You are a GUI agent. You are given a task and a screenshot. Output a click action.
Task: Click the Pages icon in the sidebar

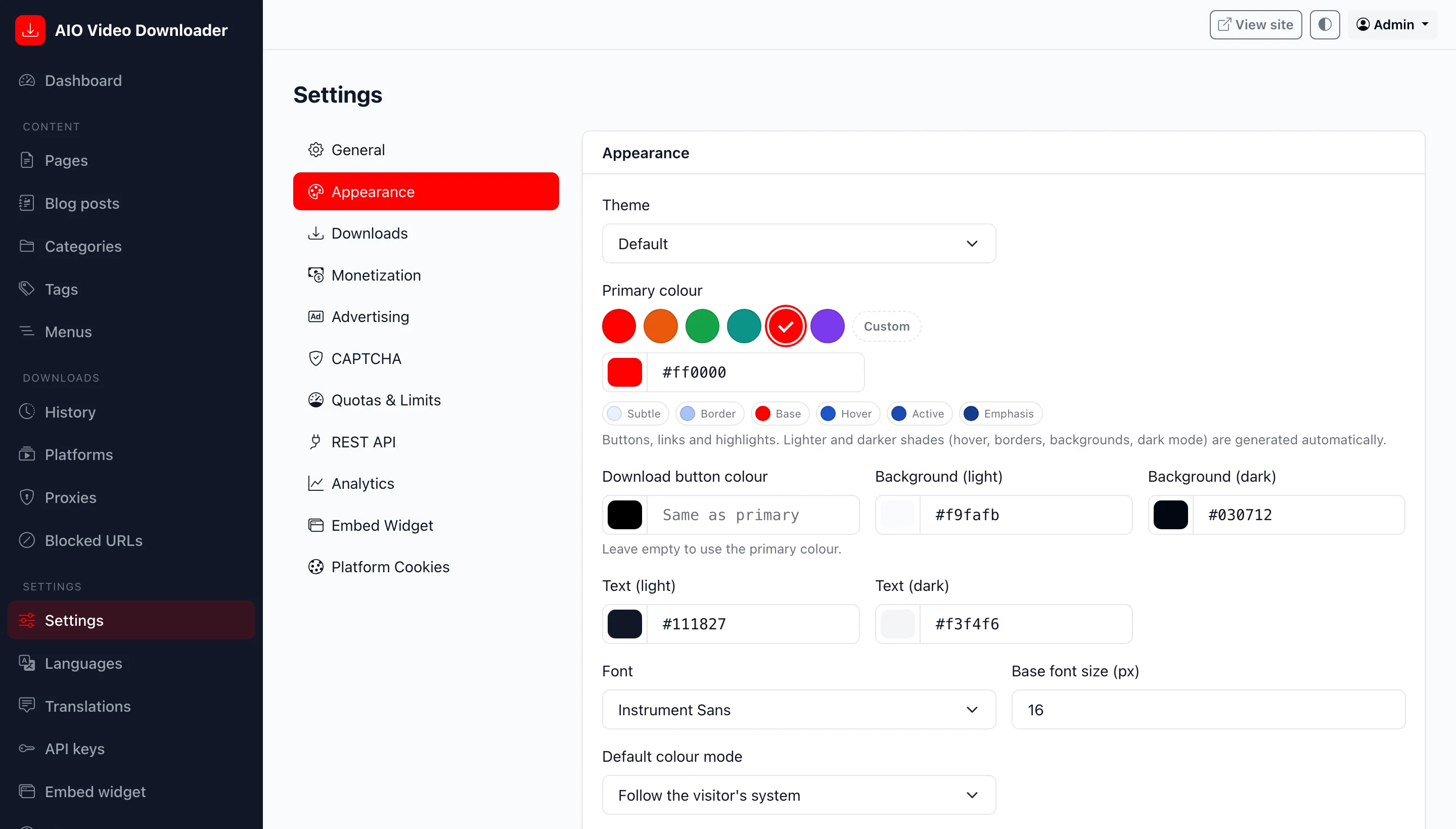point(27,160)
